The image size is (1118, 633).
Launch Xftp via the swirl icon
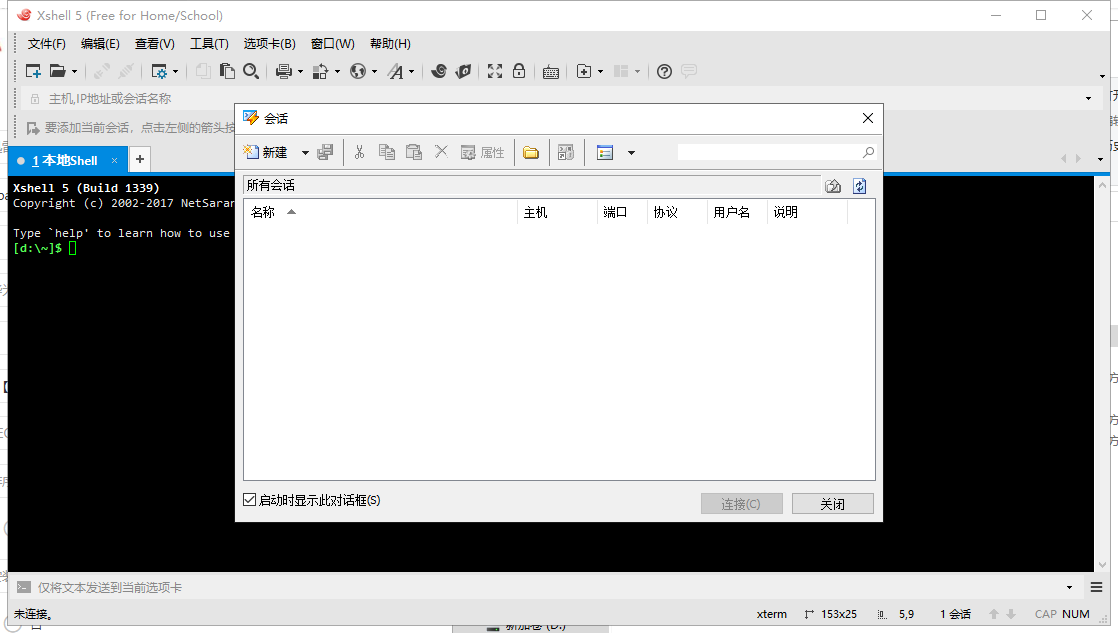click(439, 71)
